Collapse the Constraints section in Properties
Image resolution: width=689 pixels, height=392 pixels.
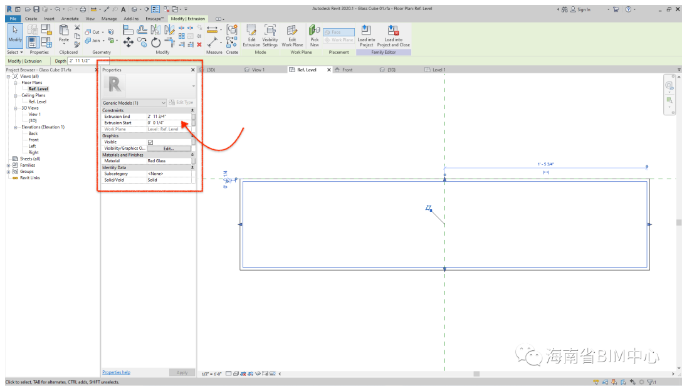[x=192, y=110]
